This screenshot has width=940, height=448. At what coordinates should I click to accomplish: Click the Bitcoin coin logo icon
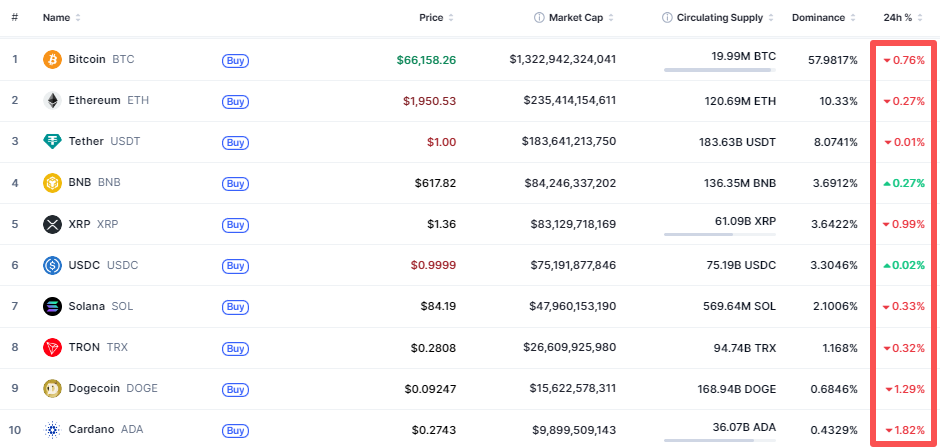(x=52, y=60)
